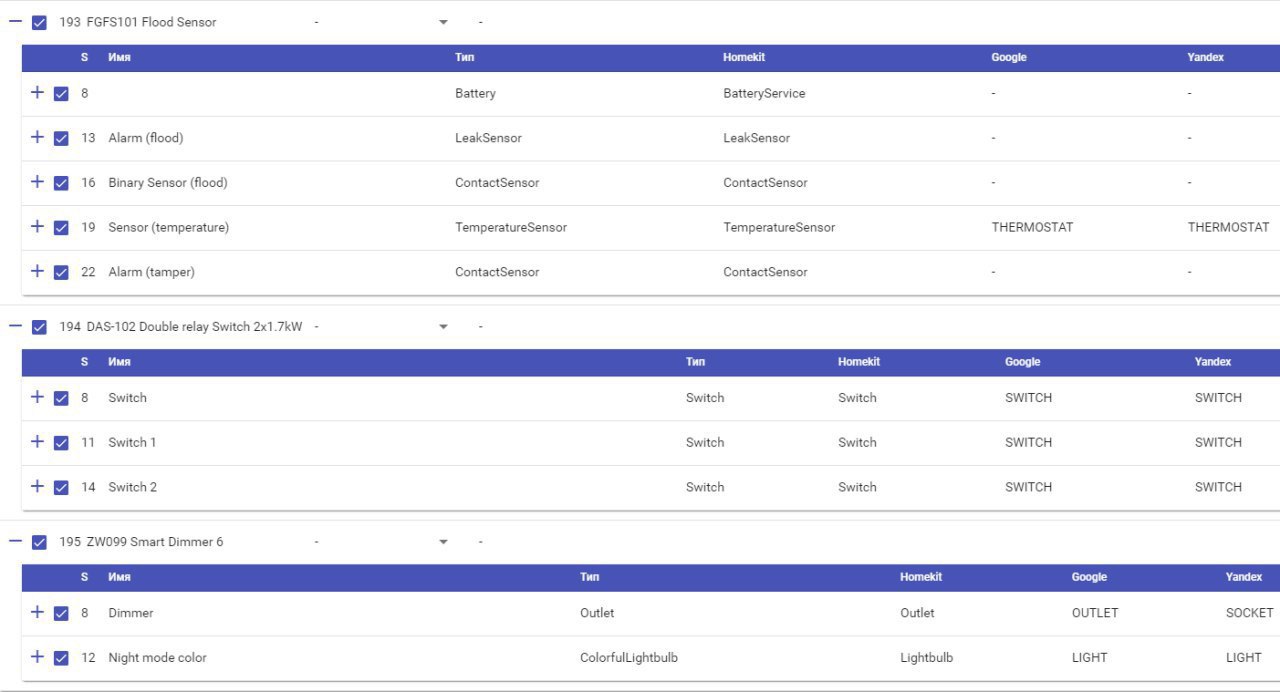Select Alarm (flood) name text

point(146,138)
